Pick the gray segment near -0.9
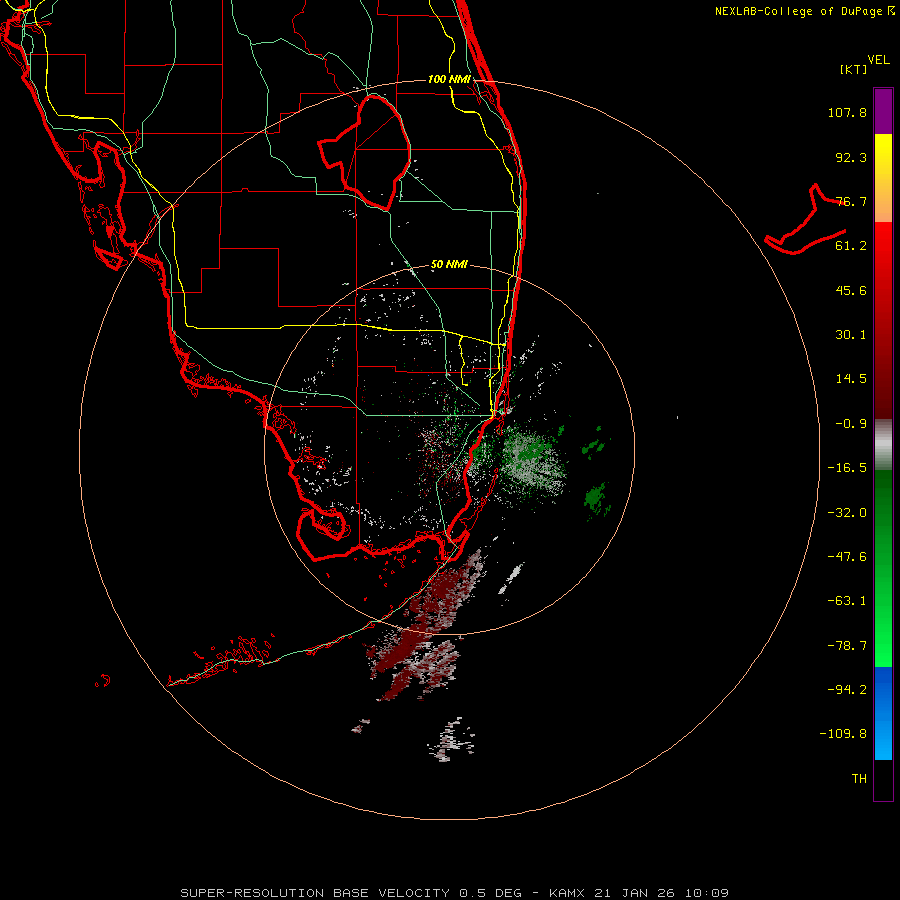The height and width of the screenshot is (900, 900). pos(883,445)
